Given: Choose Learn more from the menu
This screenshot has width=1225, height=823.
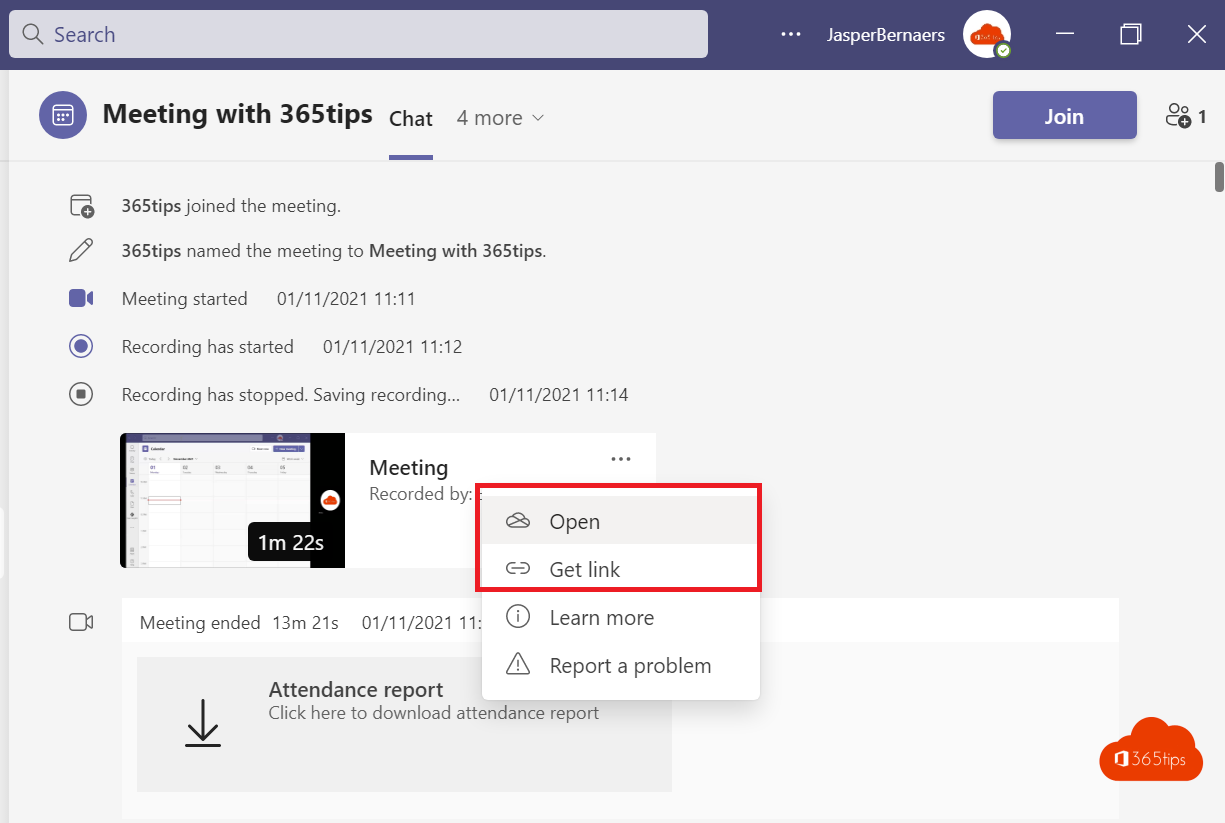Looking at the screenshot, I should click(601, 618).
